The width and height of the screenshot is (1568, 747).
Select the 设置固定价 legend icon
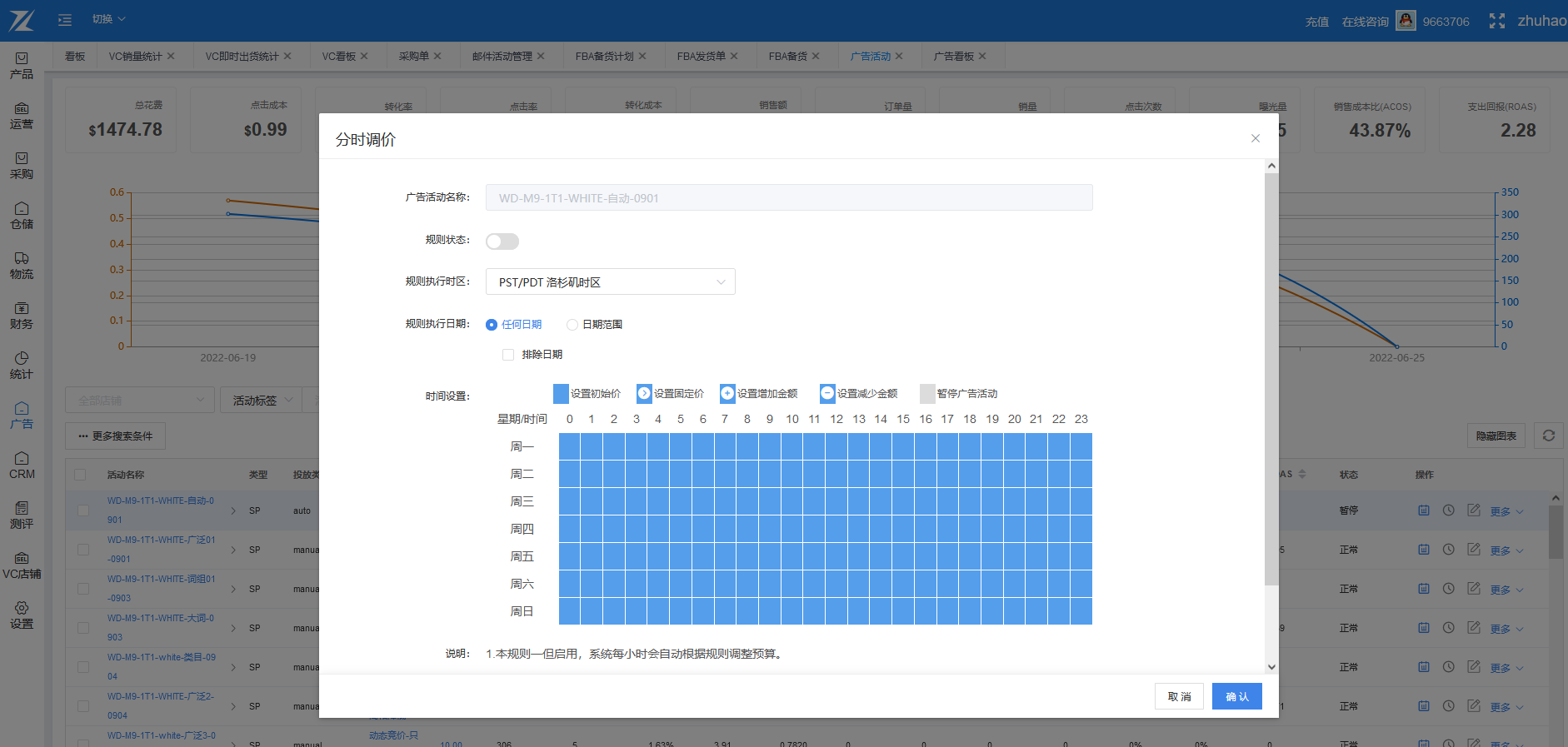click(x=644, y=393)
